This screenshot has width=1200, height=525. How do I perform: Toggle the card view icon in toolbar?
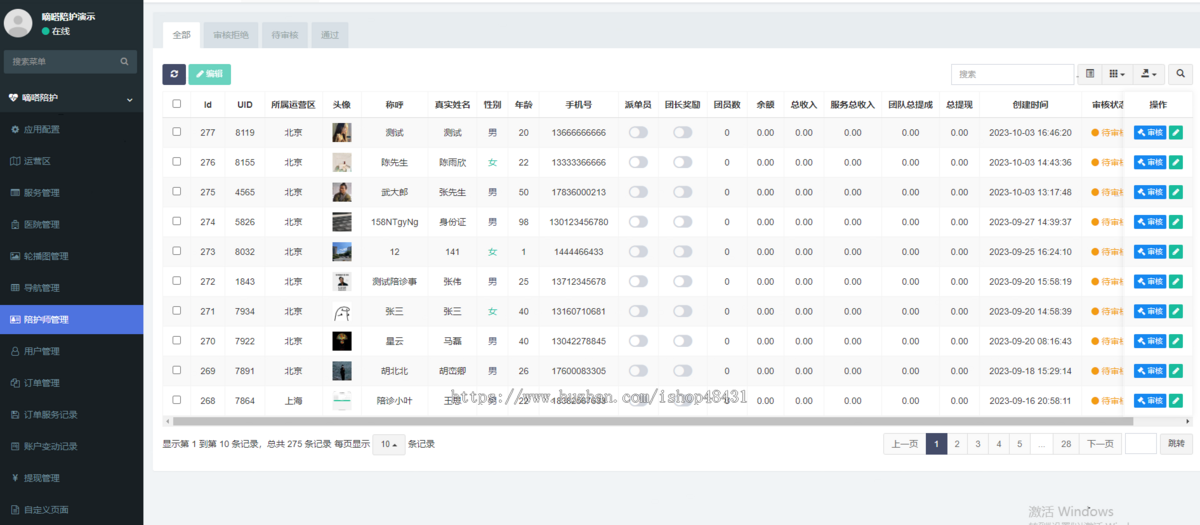tap(1090, 74)
